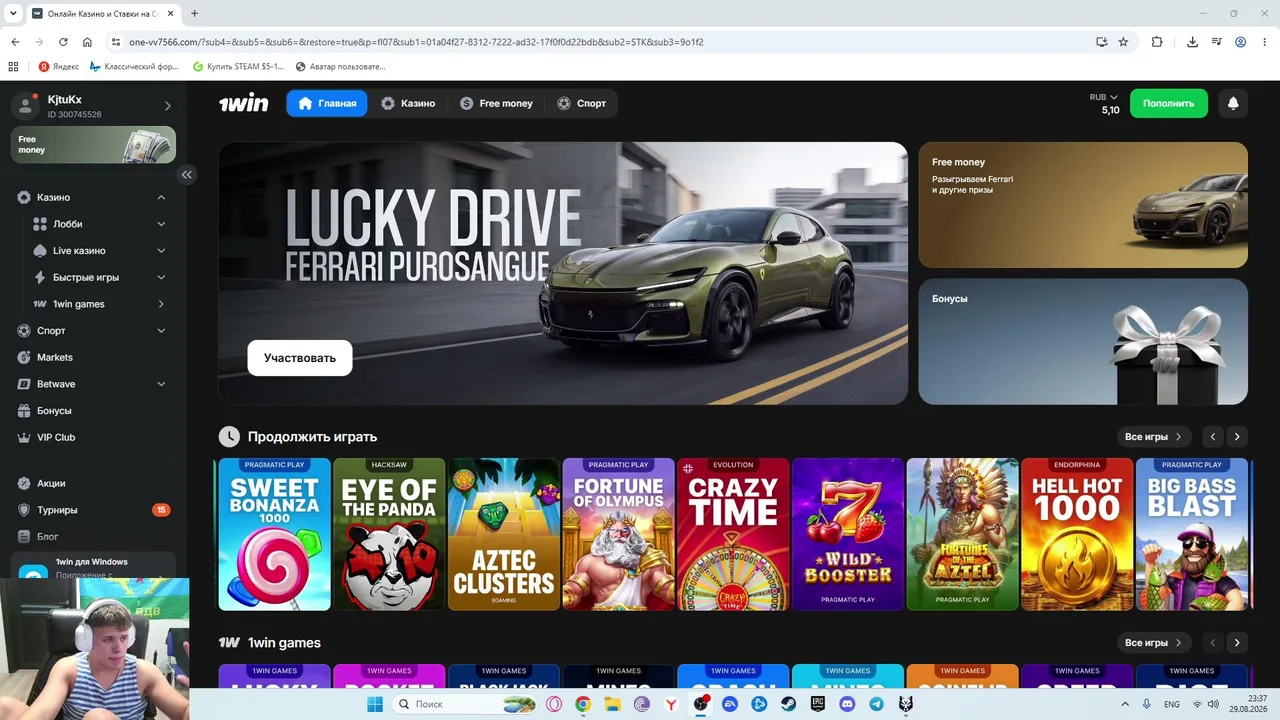Open the Sweet Bonanza 1000 game thumbnail
The width and height of the screenshot is (1280, 720).
pyautogui.click(x=274, y=534)
